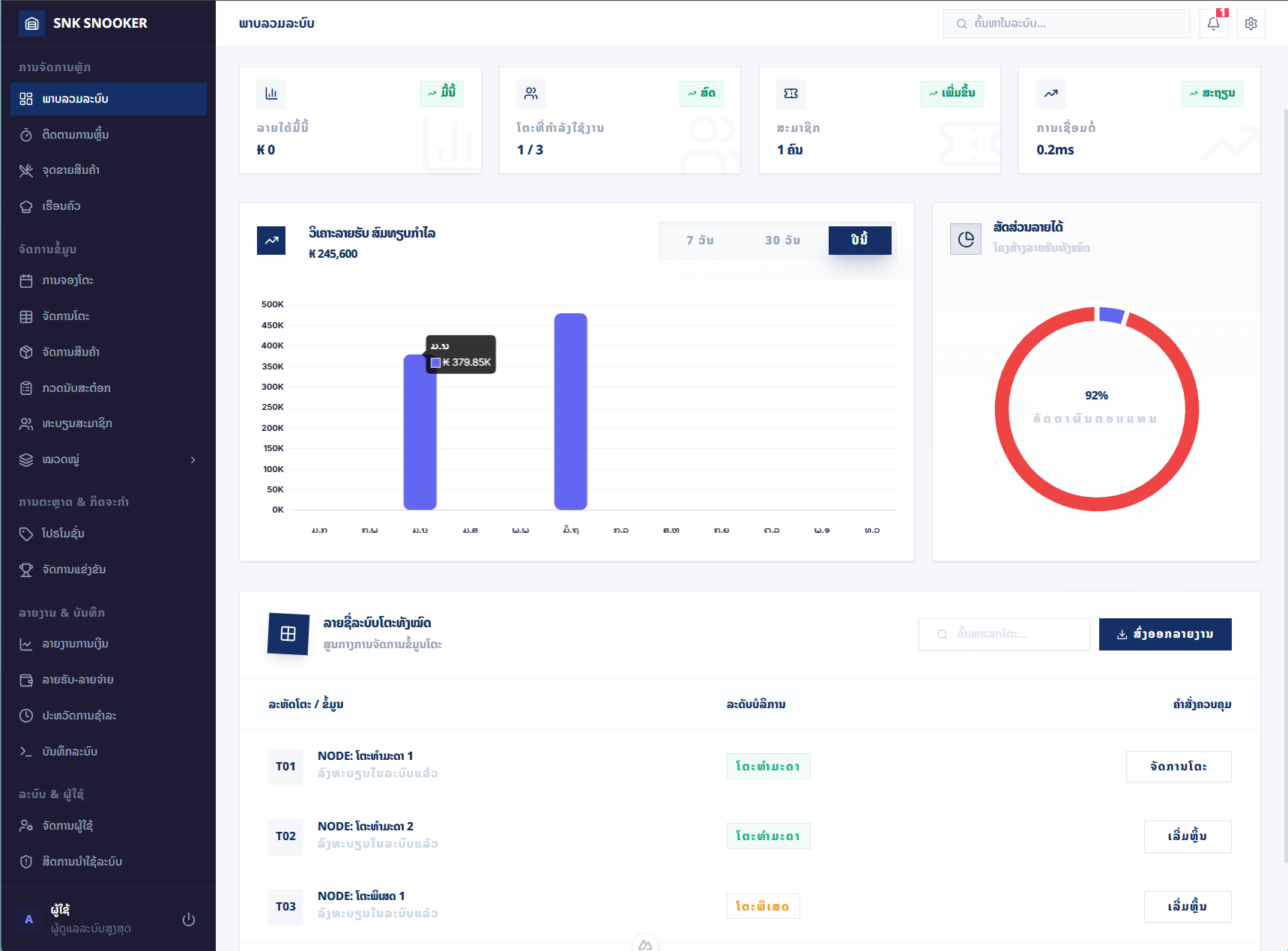Click the expand handle at page bottom
This screenshot has height=951, width=1288.
coord(645,944)
